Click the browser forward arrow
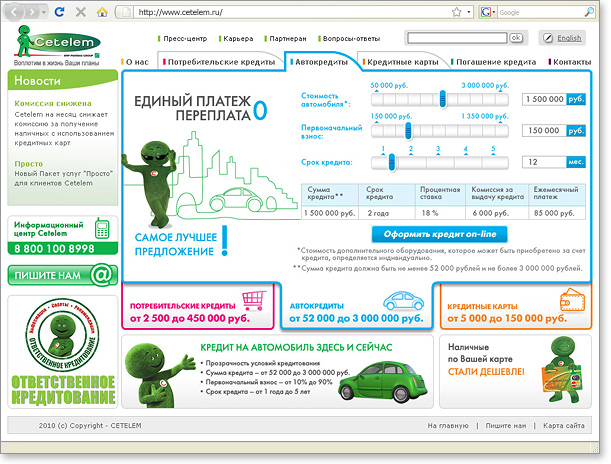 click(32, 12)
